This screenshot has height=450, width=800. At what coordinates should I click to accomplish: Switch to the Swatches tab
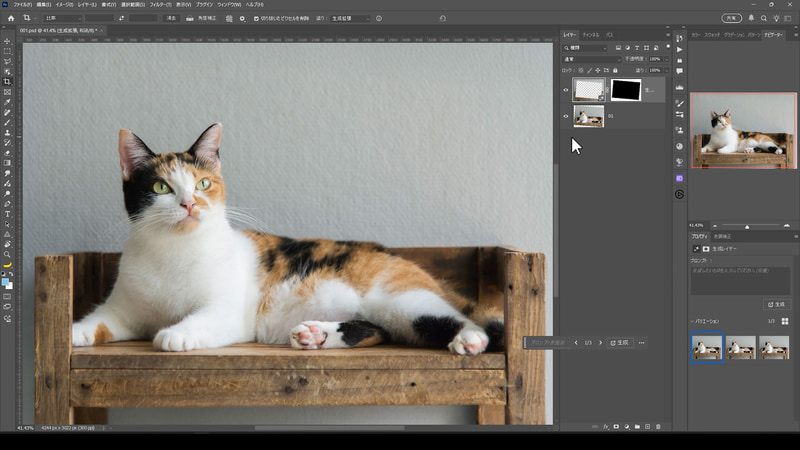coord(712,35)
